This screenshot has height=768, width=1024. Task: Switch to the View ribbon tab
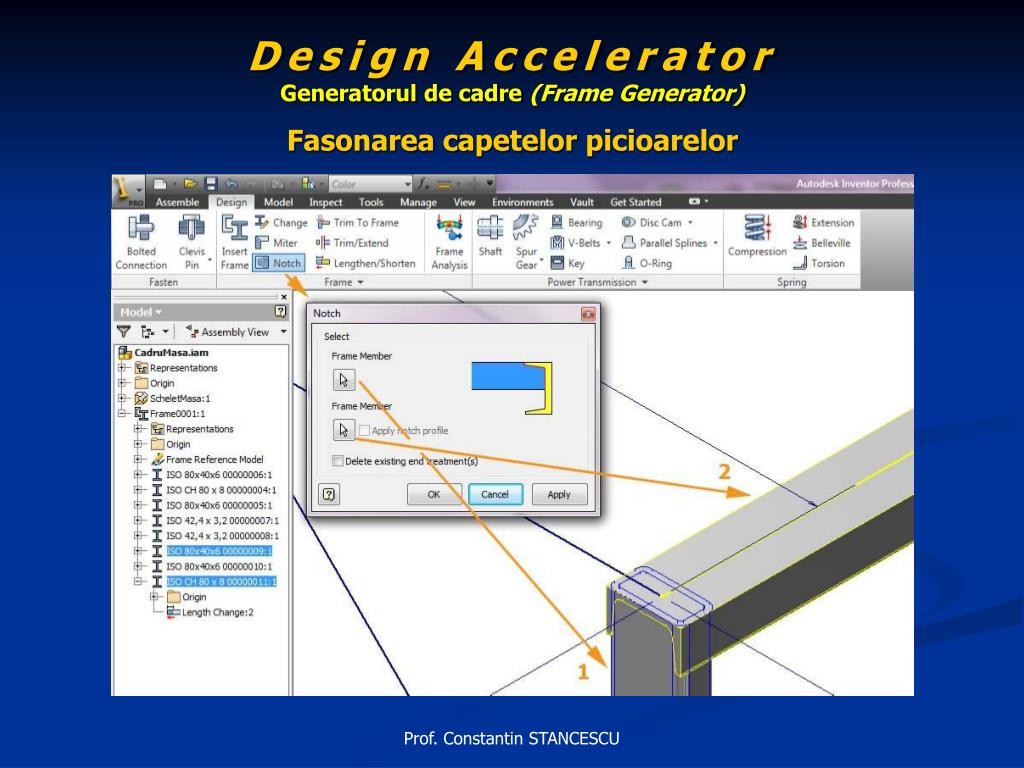tap(464, 202)
